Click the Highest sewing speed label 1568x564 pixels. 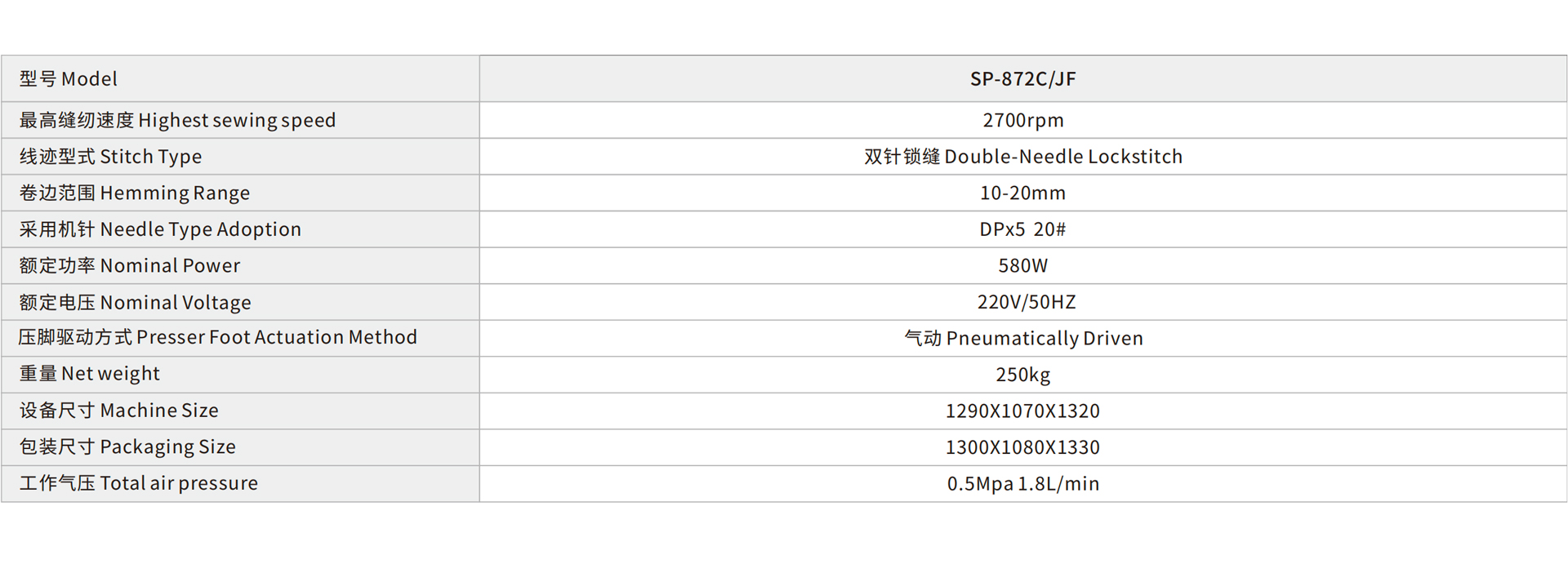point(177,121)
